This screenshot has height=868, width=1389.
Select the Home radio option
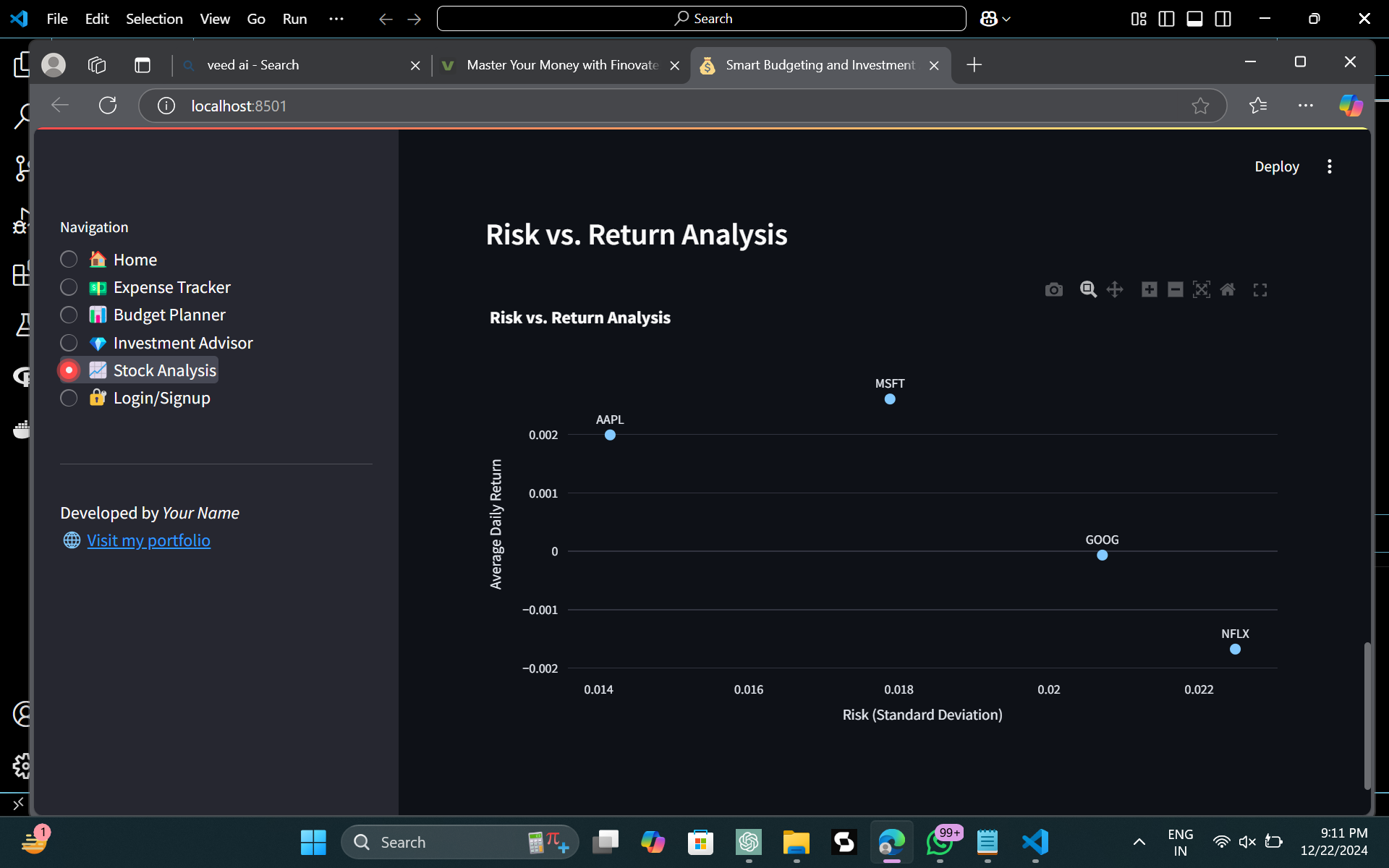(x=69, y=260)
